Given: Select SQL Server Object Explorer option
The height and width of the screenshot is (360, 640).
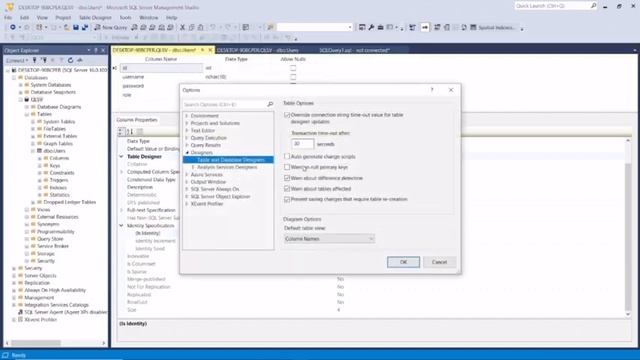Looking at the screenshot, I should click(220, 196).
